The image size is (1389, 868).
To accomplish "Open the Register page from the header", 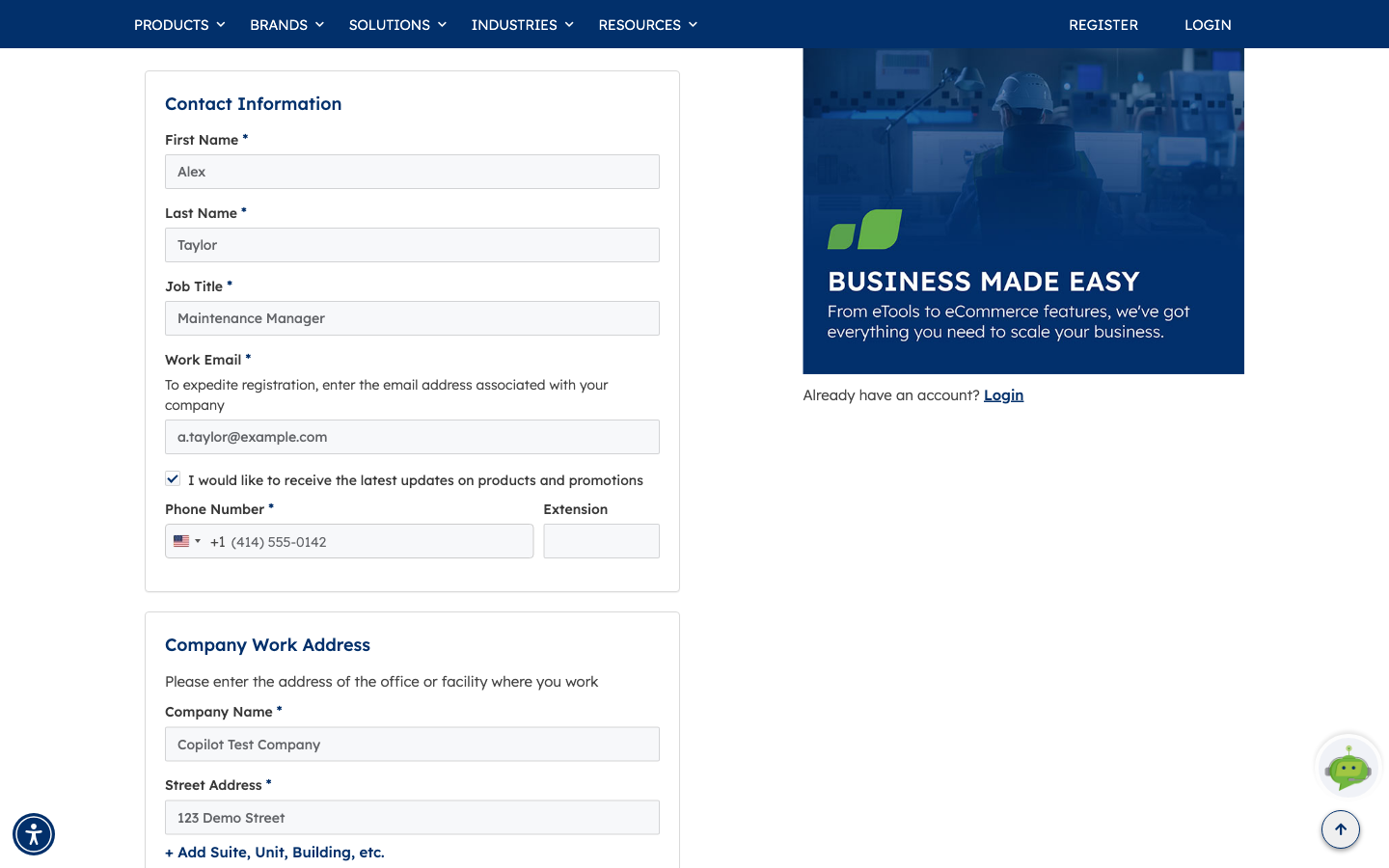I will click(1103, 24).
